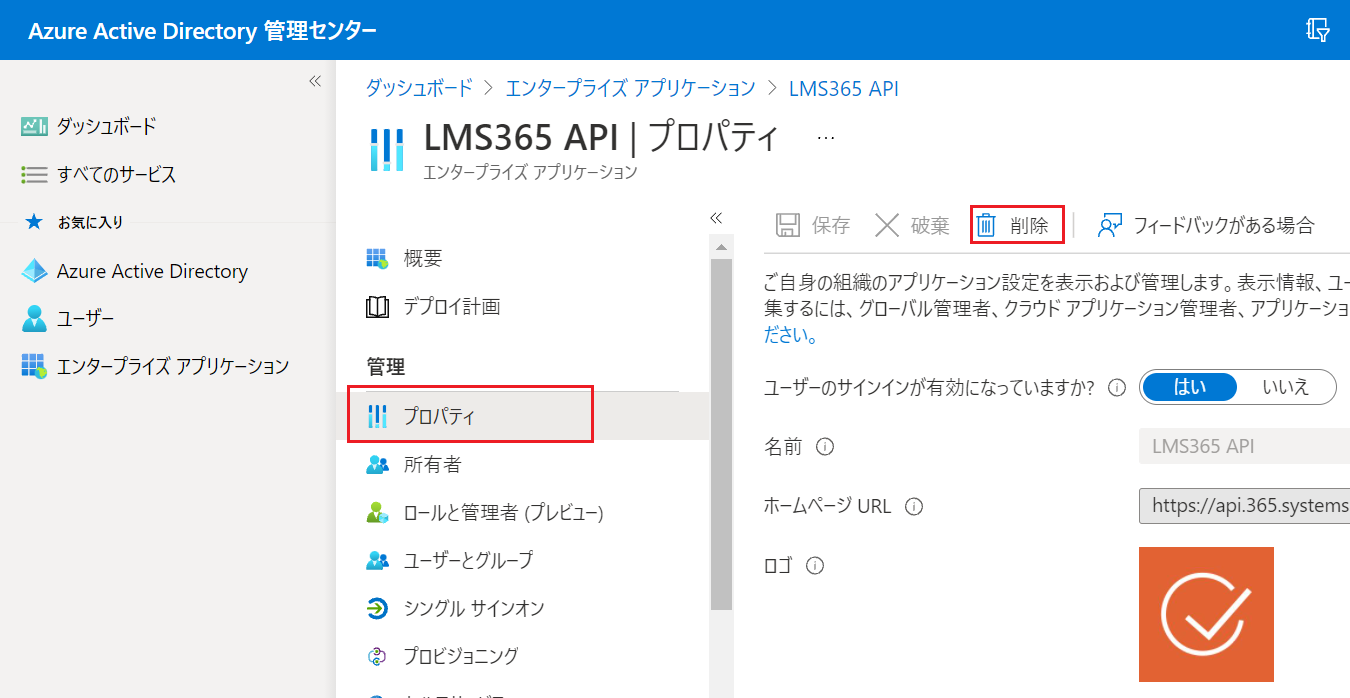Click the feedback person icon
1350x698 pixels.
pyautogui.click(x=1110, y=225)
